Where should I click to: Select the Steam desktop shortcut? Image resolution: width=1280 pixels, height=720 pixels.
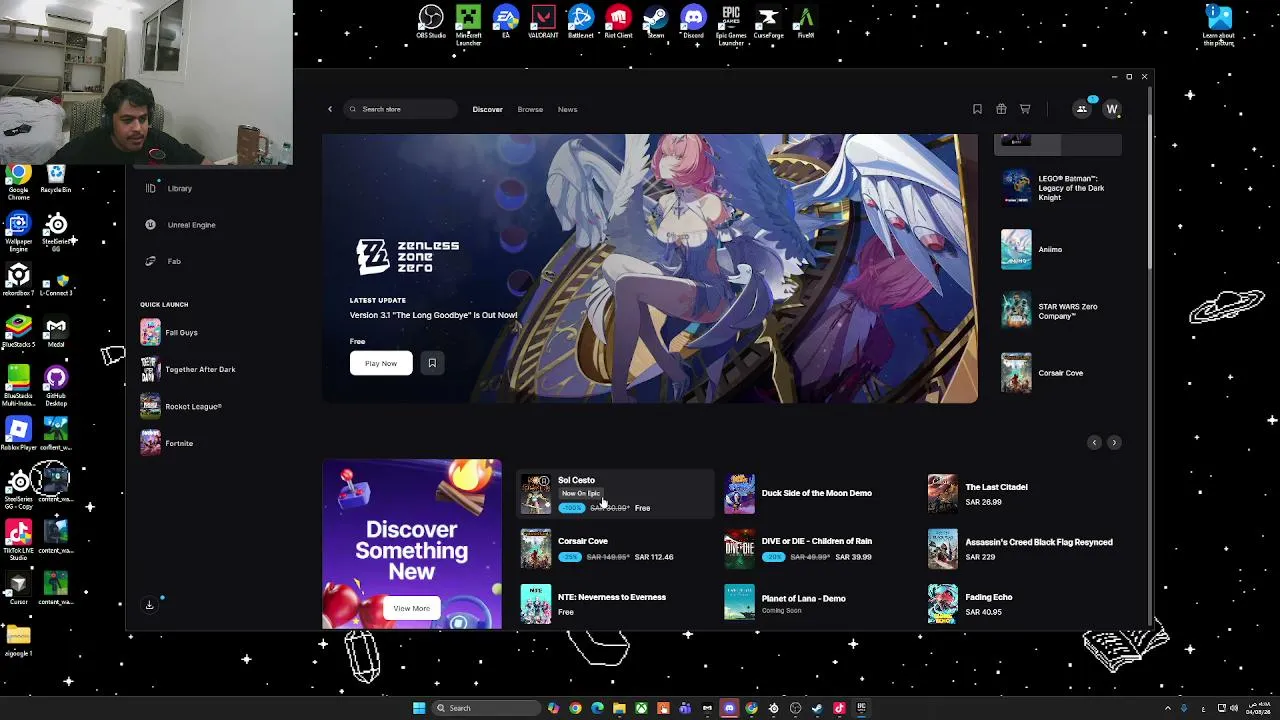[656, 22]
